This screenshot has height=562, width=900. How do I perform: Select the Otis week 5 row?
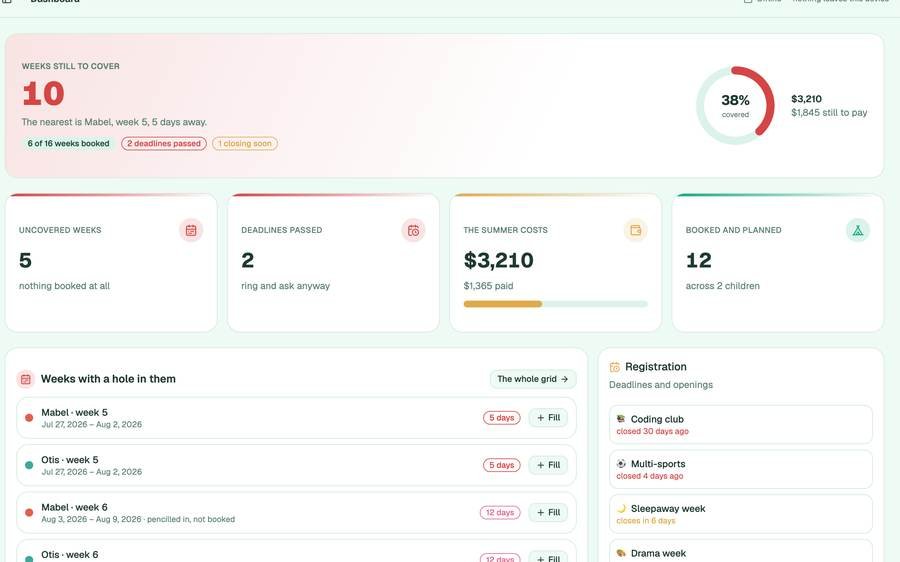pyautogui.click(x=296, y=465)
